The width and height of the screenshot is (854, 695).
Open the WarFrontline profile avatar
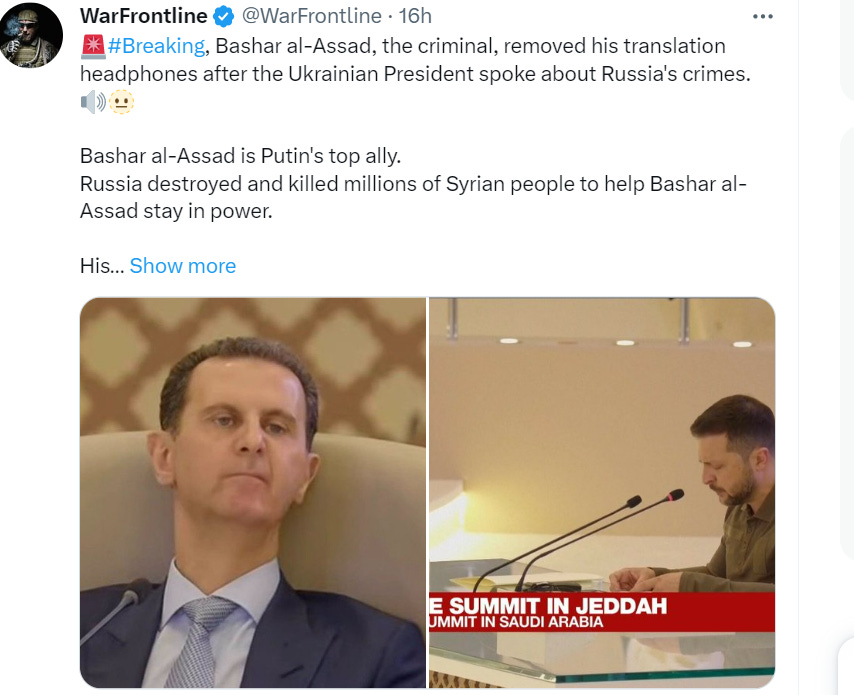[30, 35]
